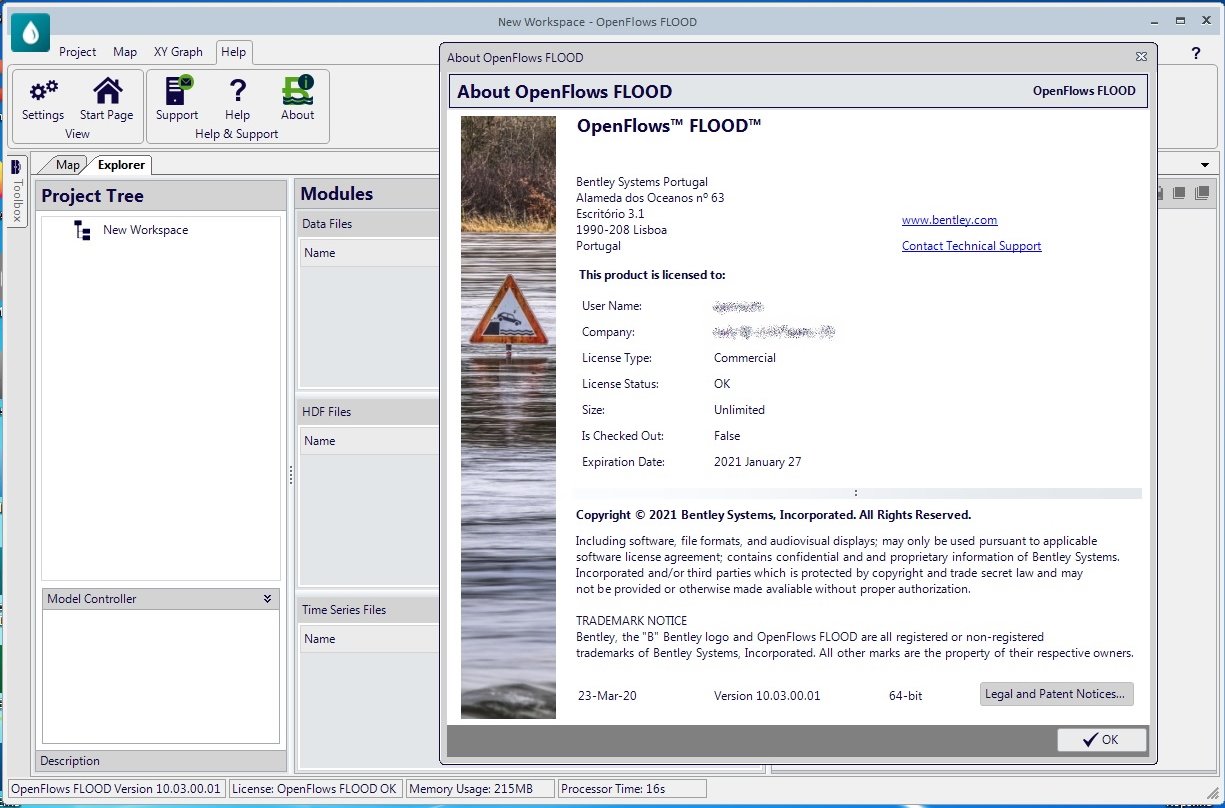Open the www.bentley.com link
The image size is (1225, 808).
949,220
